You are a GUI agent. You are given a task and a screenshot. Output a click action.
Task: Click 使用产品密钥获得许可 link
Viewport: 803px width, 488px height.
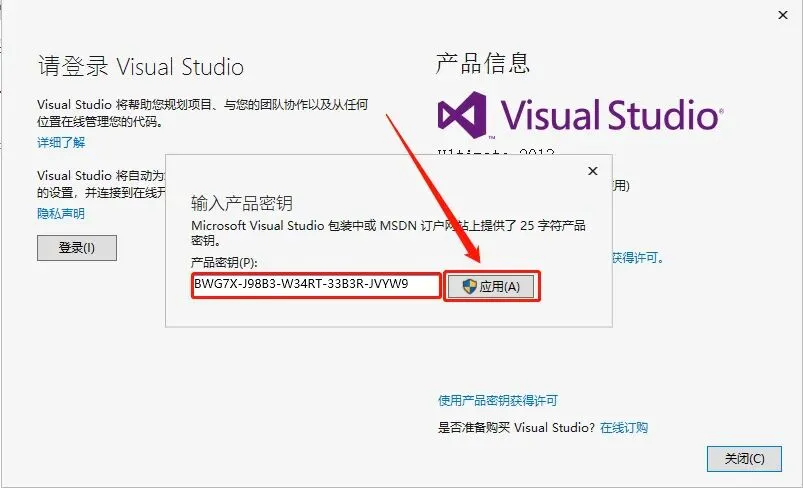[x=498, y=400]
